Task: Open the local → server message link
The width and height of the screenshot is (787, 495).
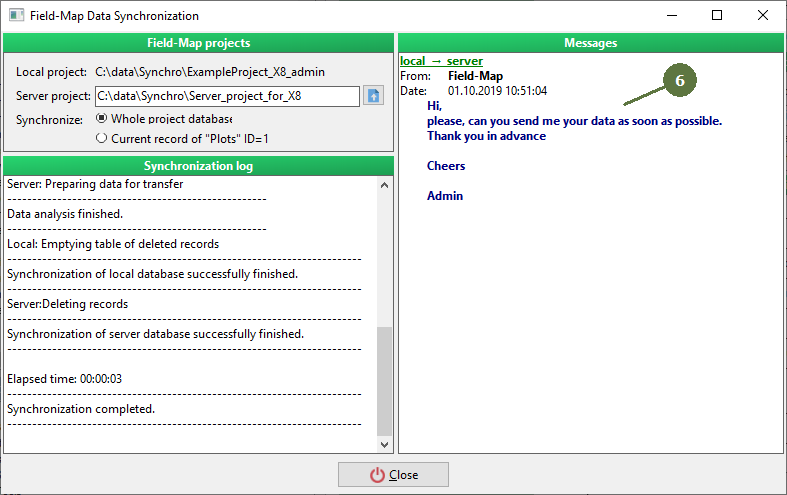Action: 441,61
